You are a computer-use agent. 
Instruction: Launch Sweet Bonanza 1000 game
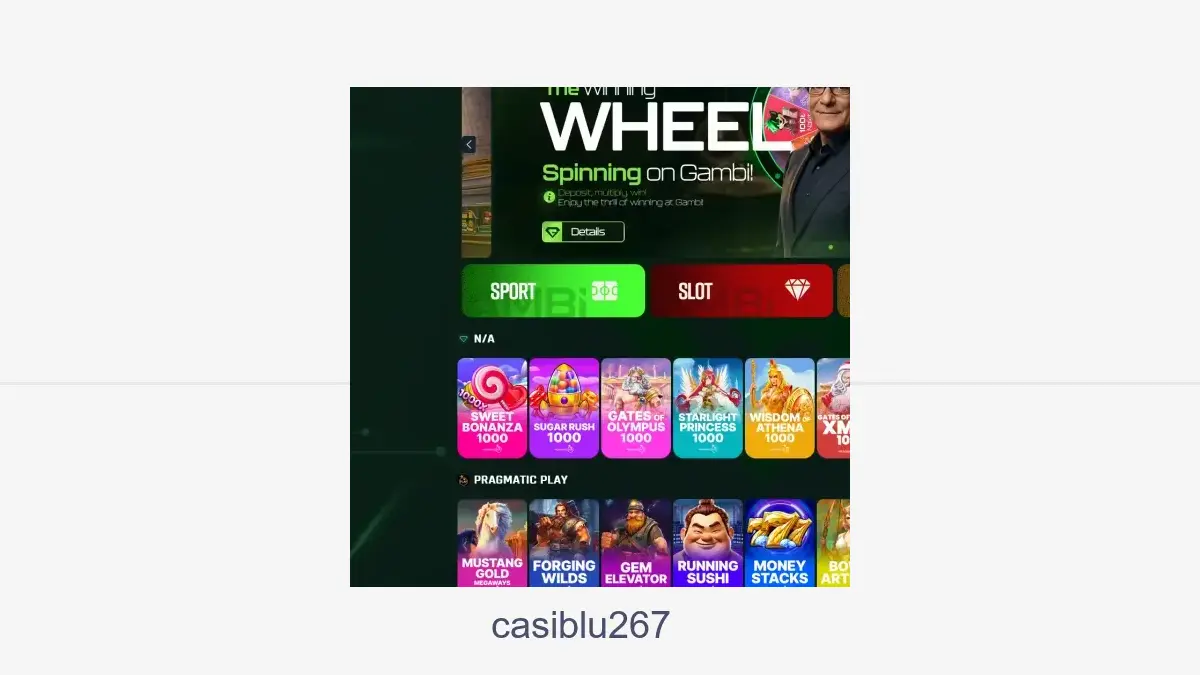click(492, 408)
